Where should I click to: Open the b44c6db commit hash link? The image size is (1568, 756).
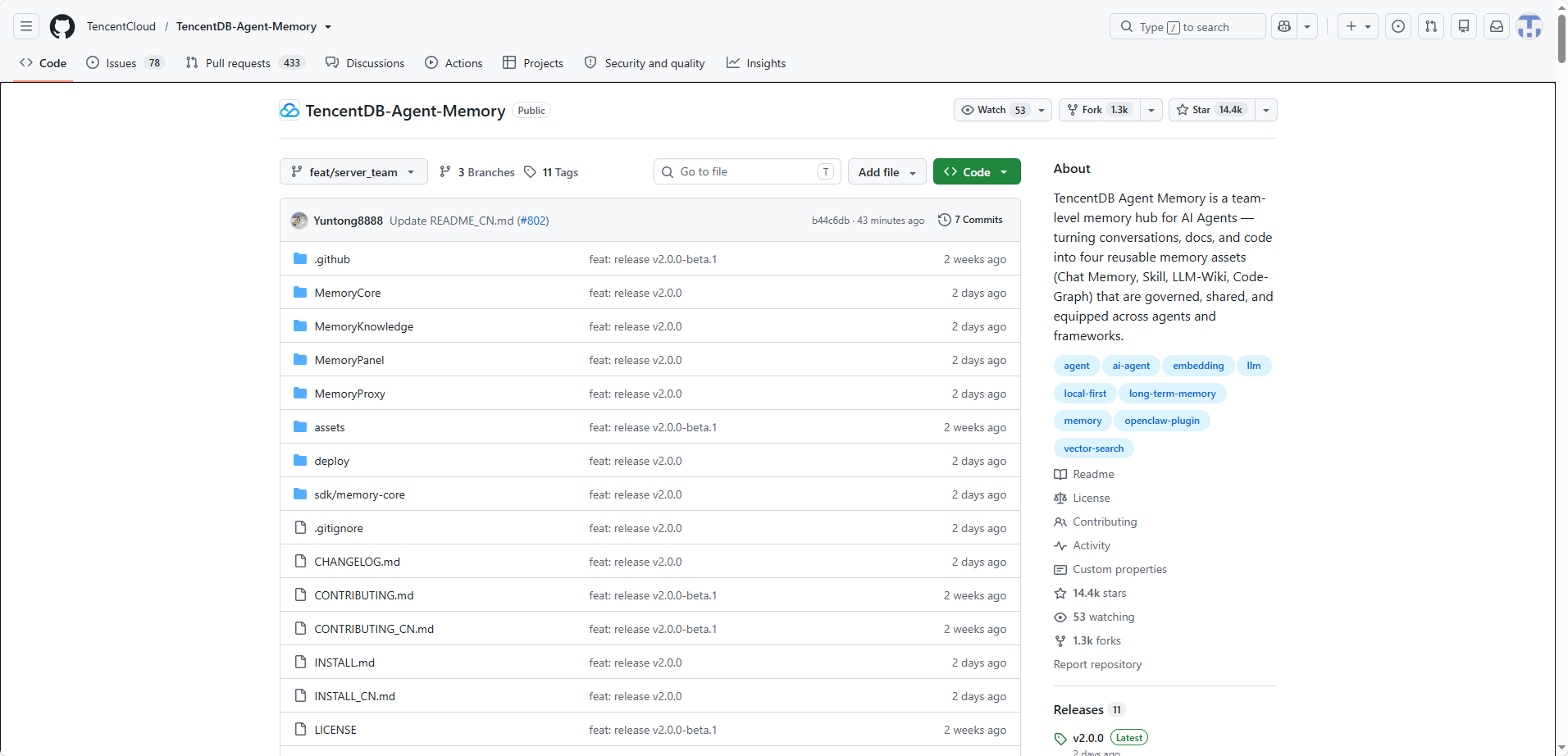pos(831,221)
